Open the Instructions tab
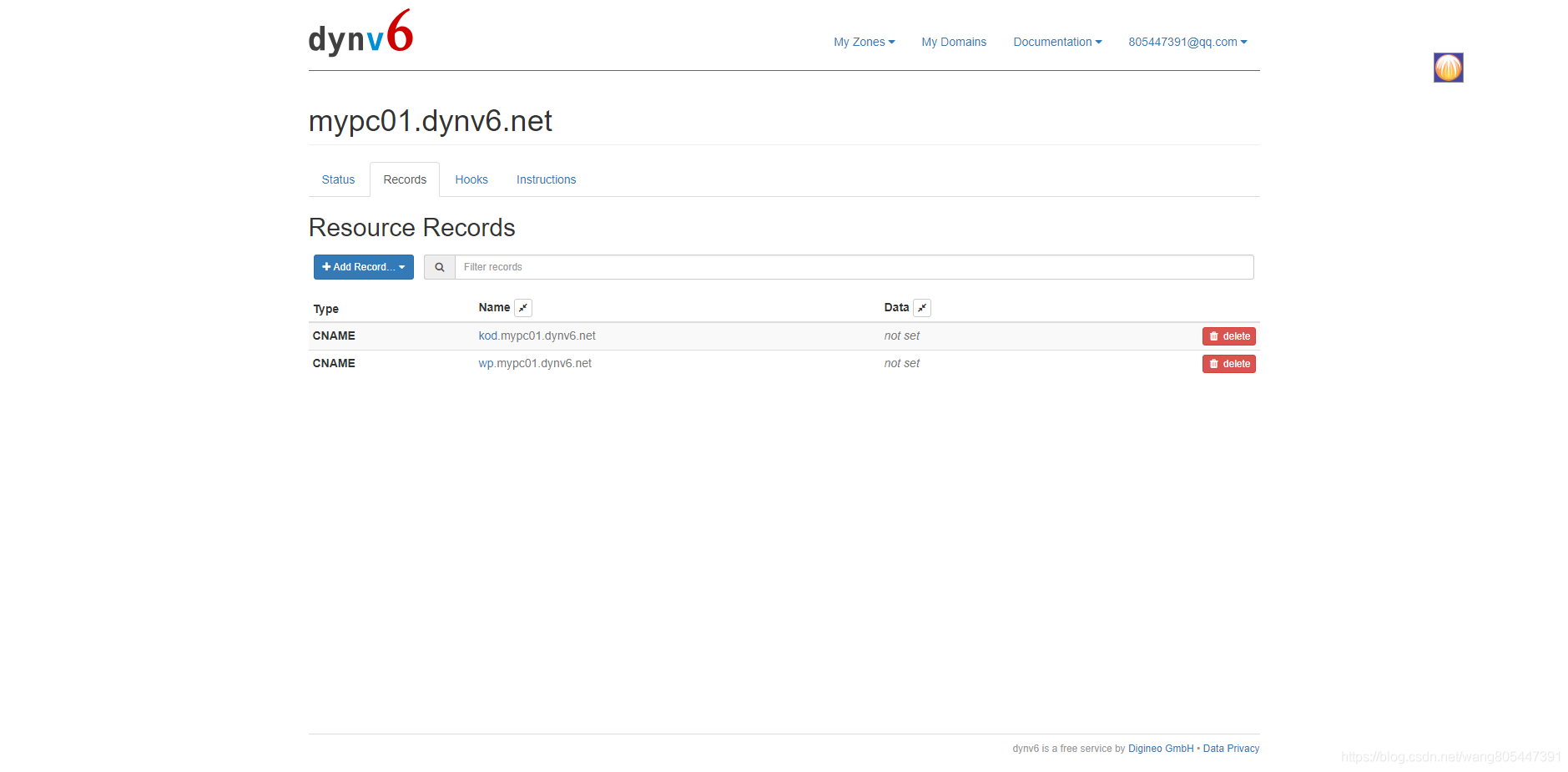 (x=546, y=179)
